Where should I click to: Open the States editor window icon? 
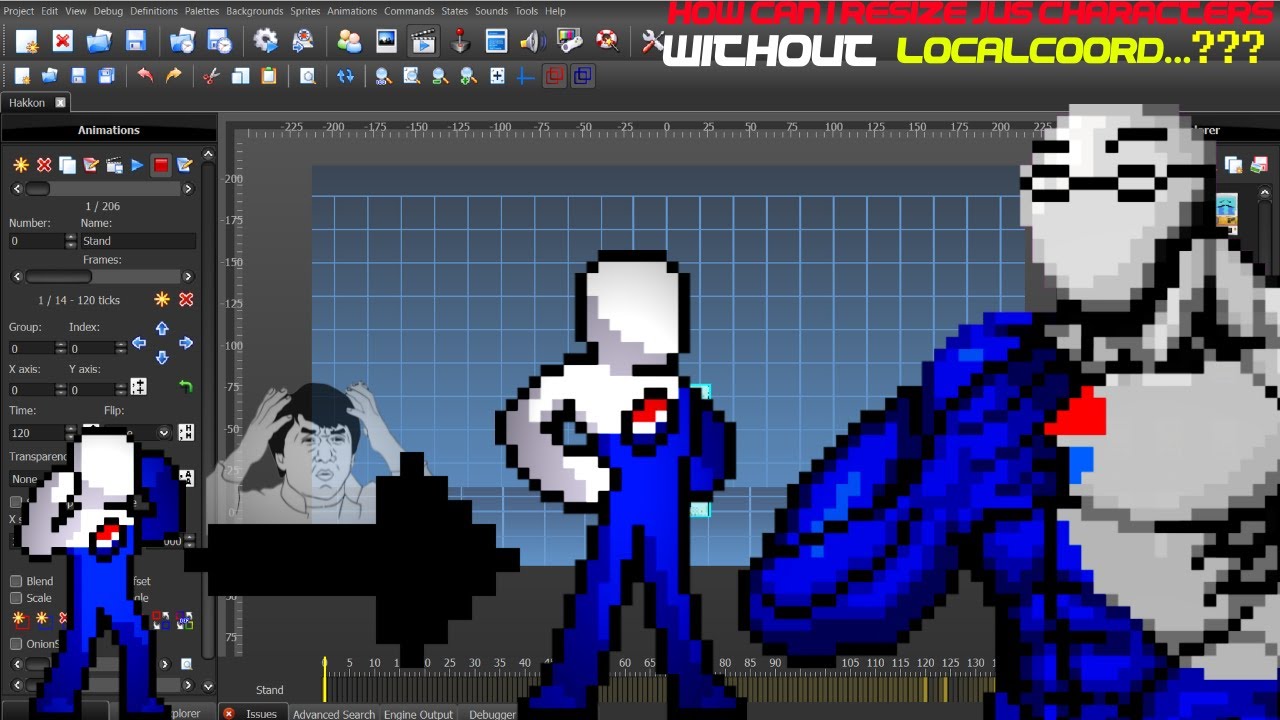click(496, 41)
